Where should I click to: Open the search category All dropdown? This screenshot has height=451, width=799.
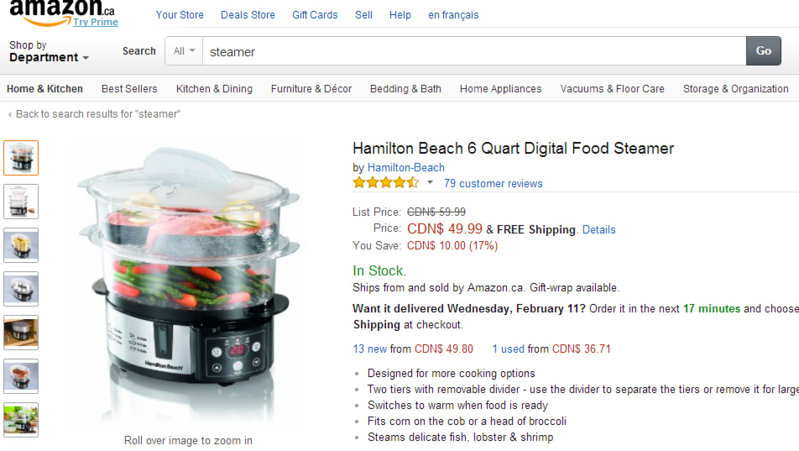[x=184, y=51]
